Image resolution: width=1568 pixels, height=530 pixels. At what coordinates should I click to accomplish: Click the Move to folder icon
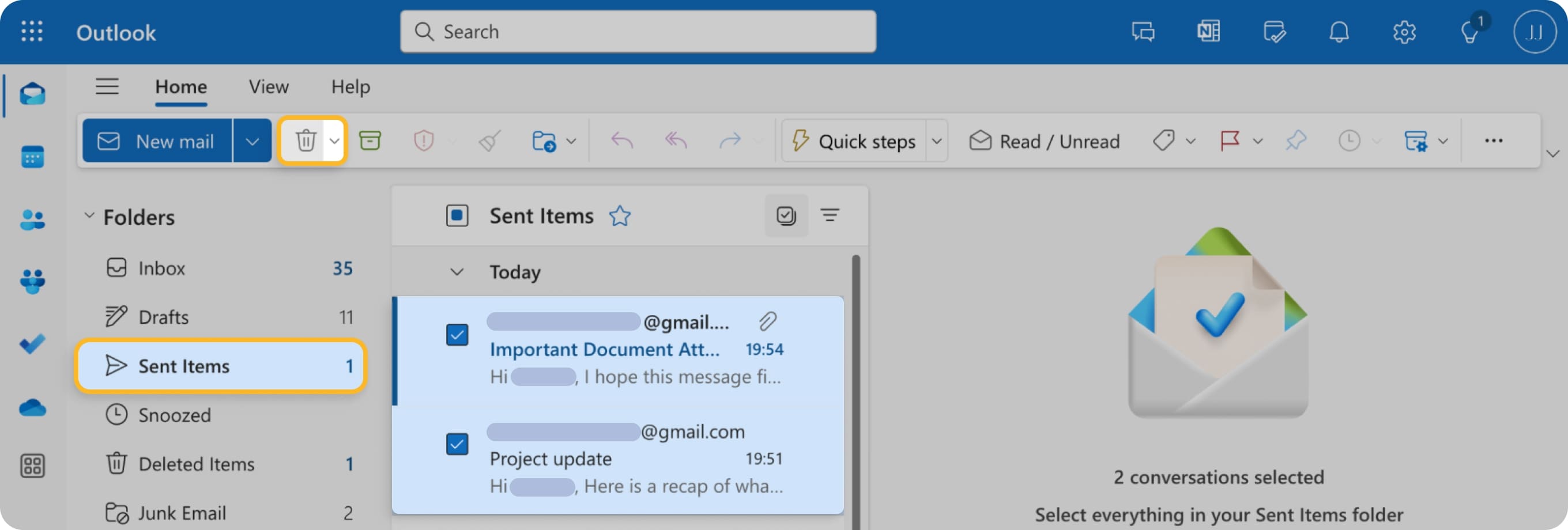(544, 140)
